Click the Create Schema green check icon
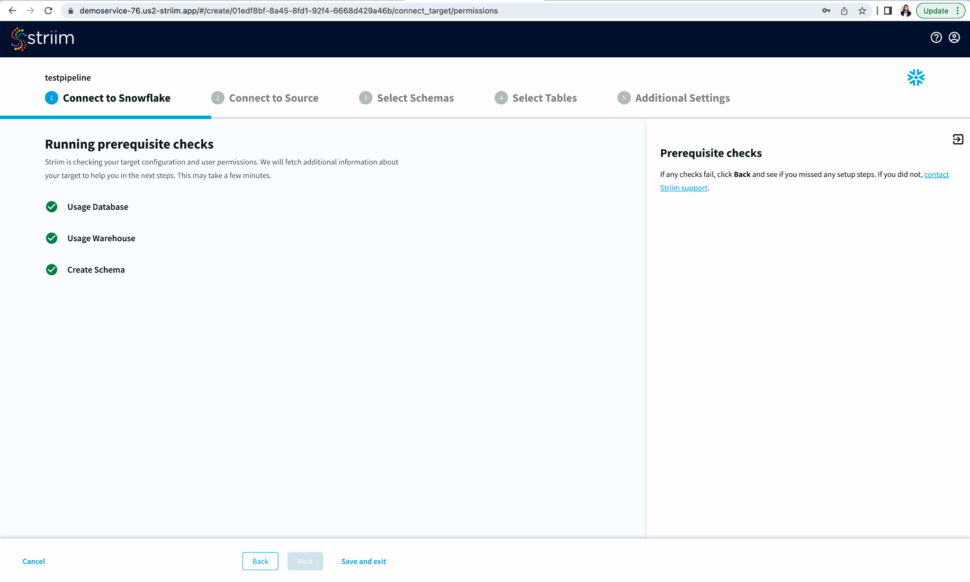The width and height of the screenshot is (970, 582). pos(52,270)
